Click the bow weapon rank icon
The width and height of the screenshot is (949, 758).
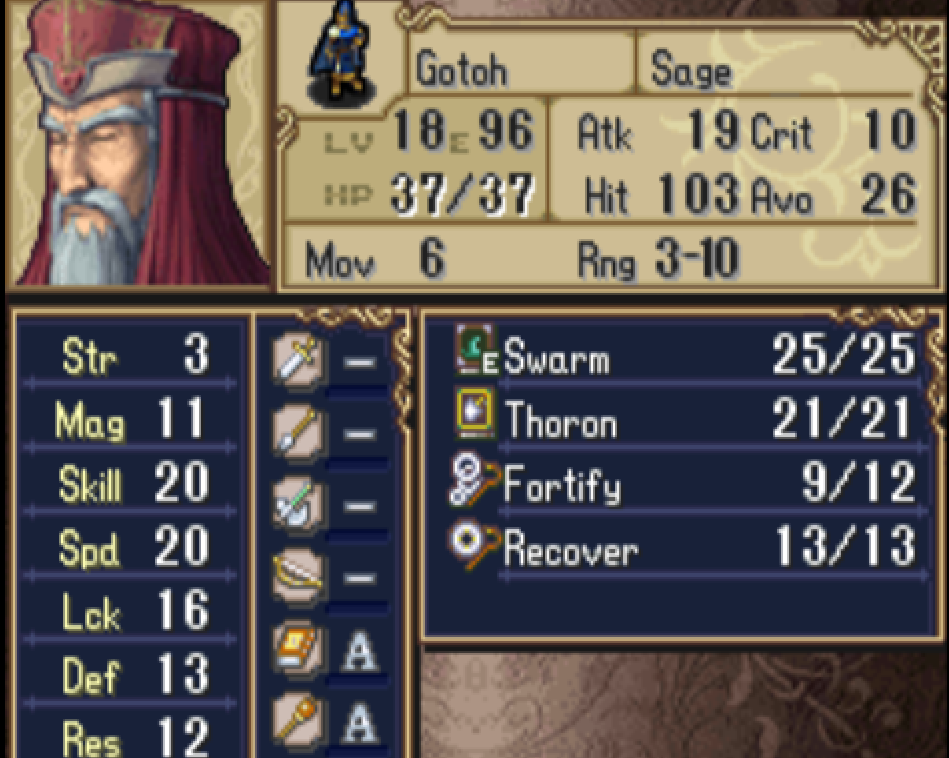click(297, 576)
